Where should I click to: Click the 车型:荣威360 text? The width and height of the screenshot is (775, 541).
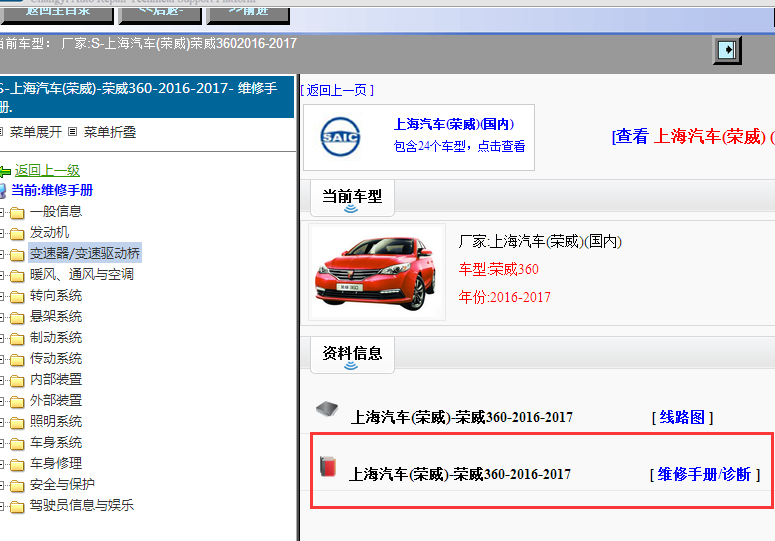[498, 269]
